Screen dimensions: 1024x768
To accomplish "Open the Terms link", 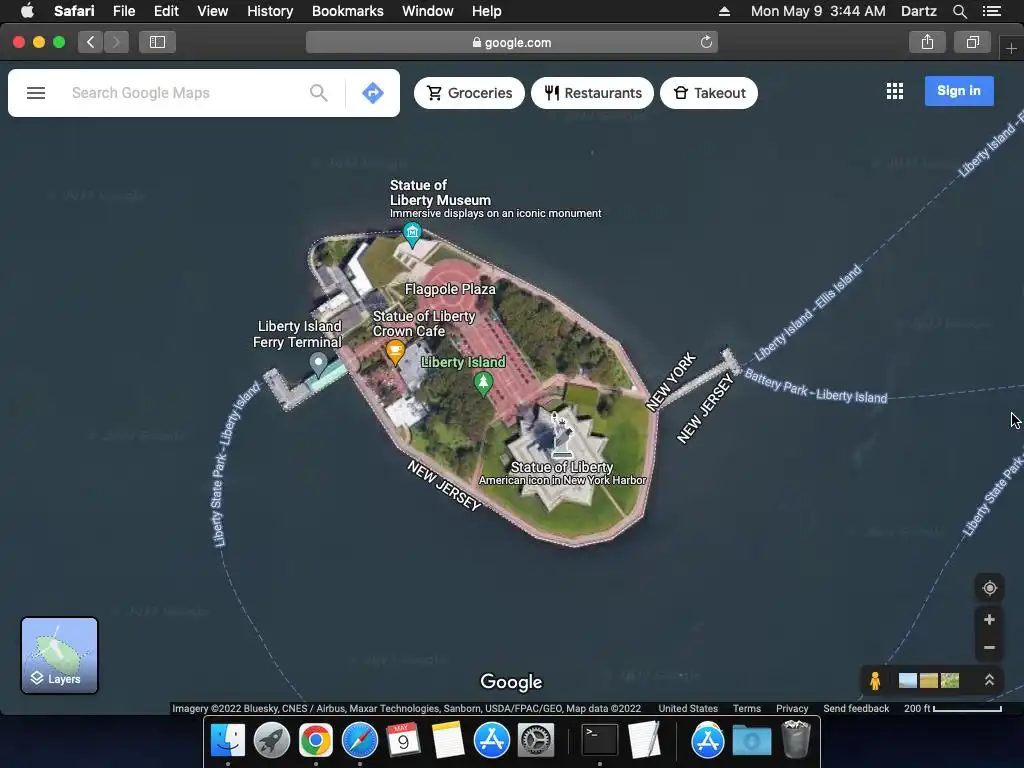I will point(746,709).
